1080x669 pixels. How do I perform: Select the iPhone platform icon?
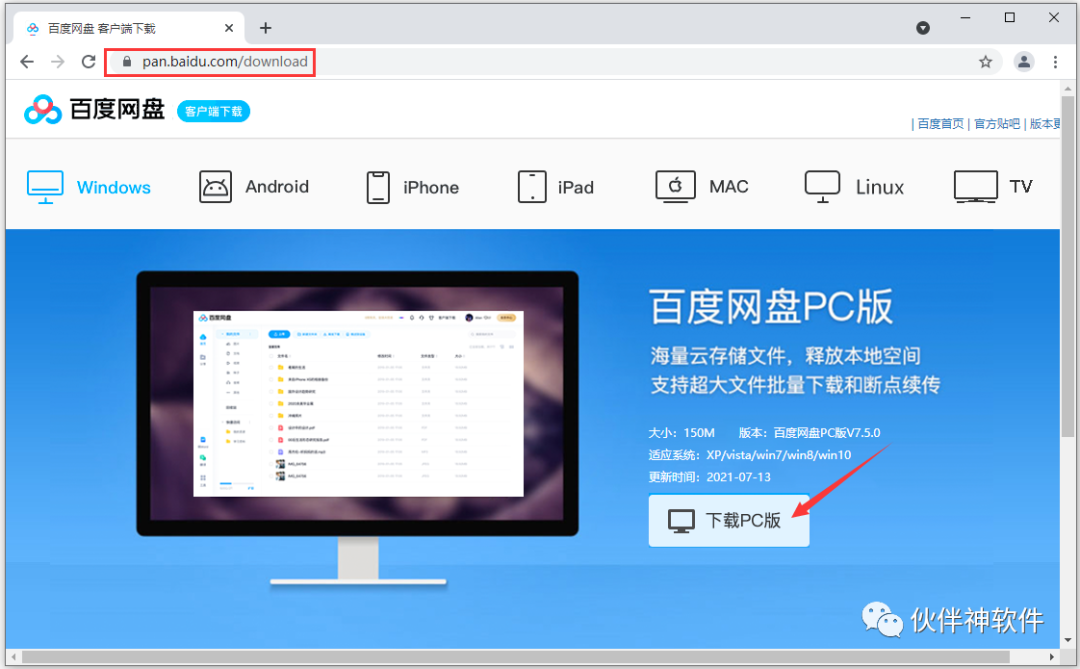378,186
